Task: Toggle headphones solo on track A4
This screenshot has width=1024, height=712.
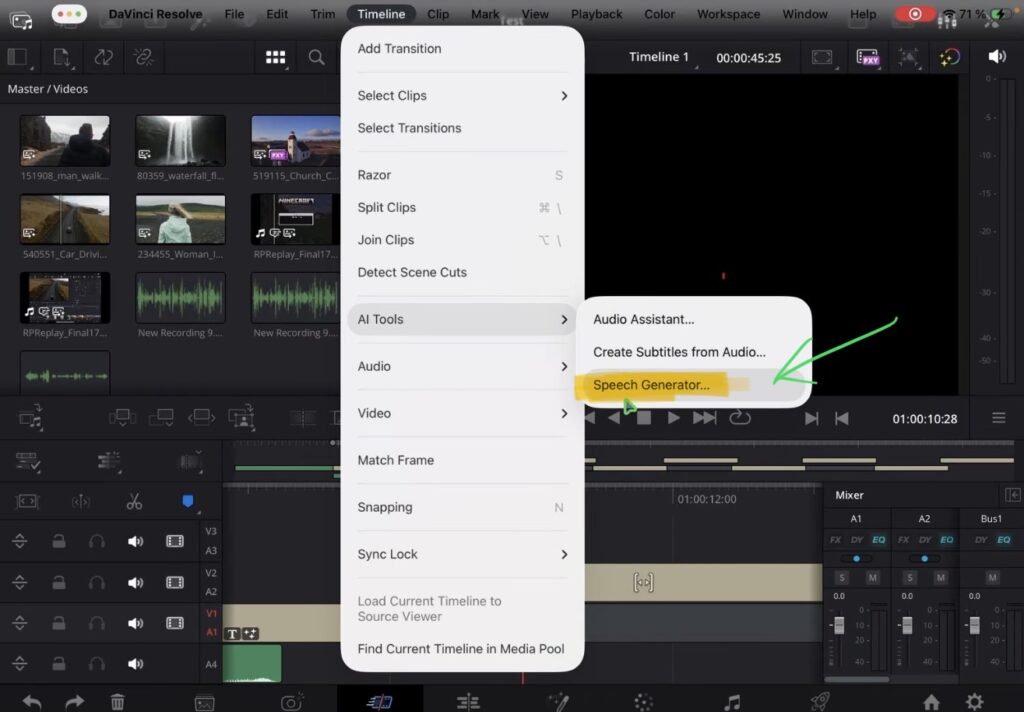Action: pos(97,664)
